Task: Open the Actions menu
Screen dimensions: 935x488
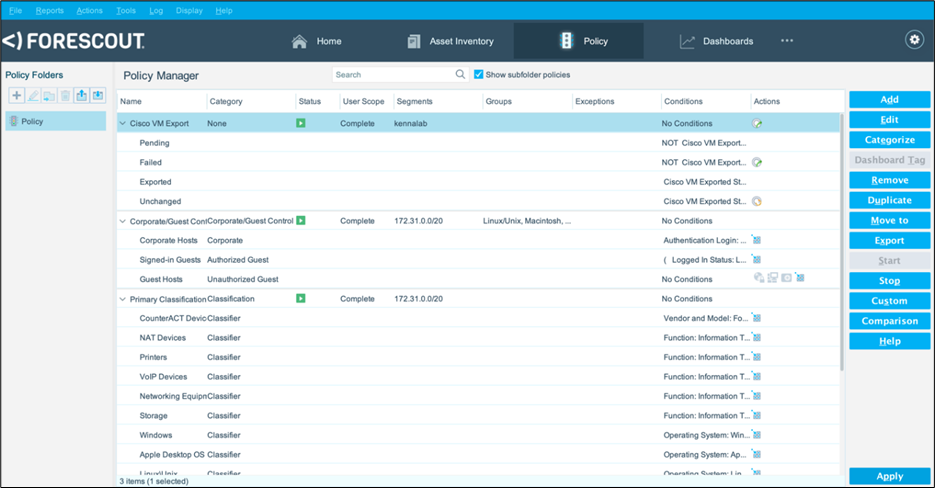Action: pyautogui.click(x=89, y=10)
